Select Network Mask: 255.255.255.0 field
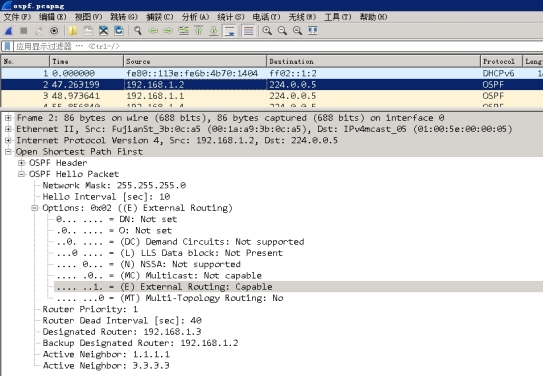The width and height of the screenshot is (543, 376). [114, 186]
